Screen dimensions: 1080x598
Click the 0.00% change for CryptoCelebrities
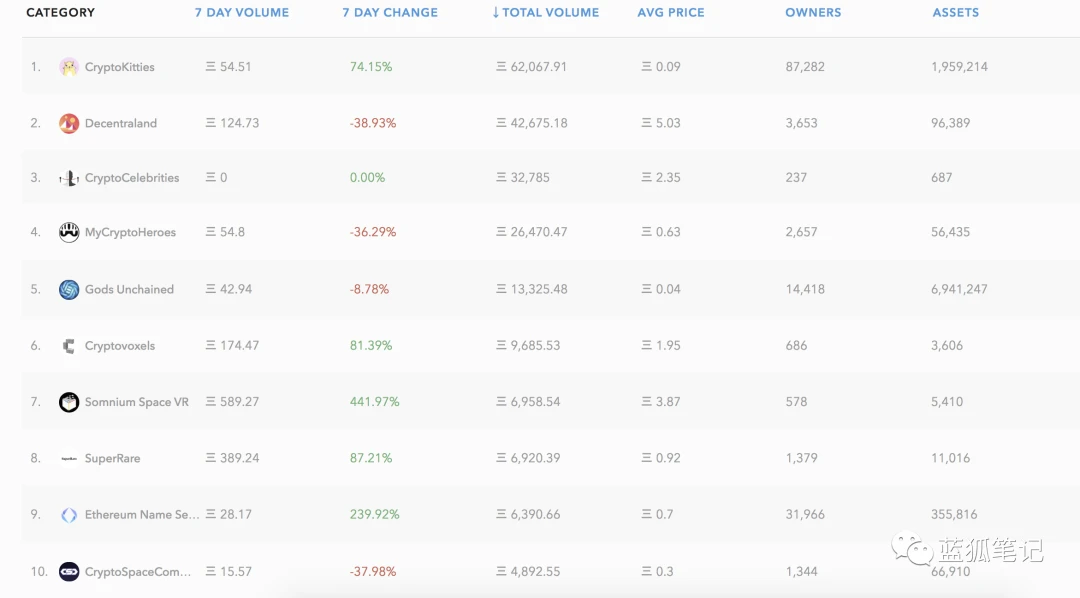pyautogui.click(x=367, y=178)
